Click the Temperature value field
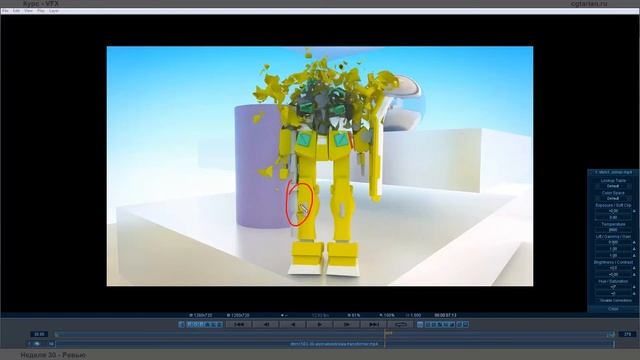Viewport: 640px width, 360px height. 613,230
